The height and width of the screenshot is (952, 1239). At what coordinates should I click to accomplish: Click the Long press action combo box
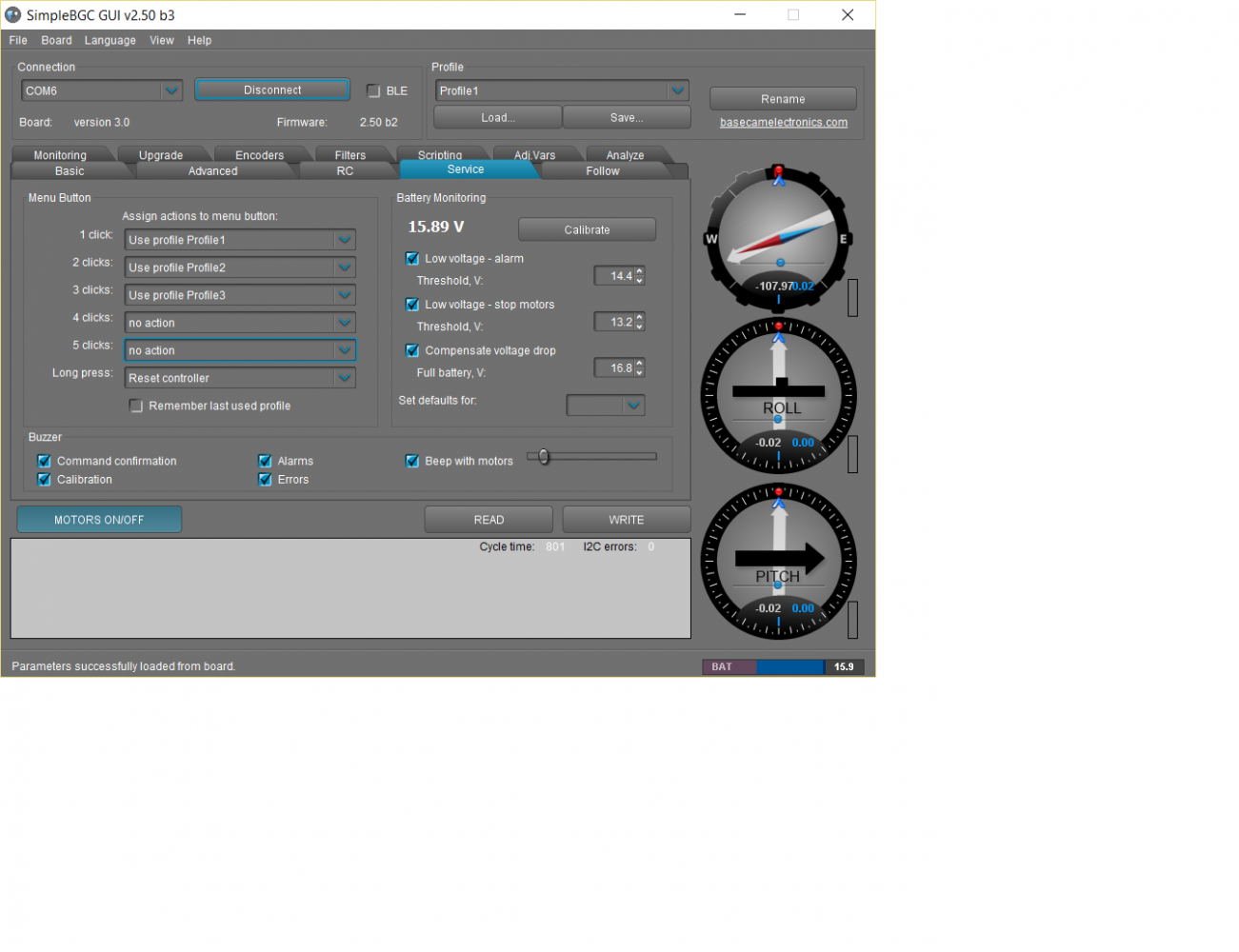pyautogui.click(x=239, y=379)
